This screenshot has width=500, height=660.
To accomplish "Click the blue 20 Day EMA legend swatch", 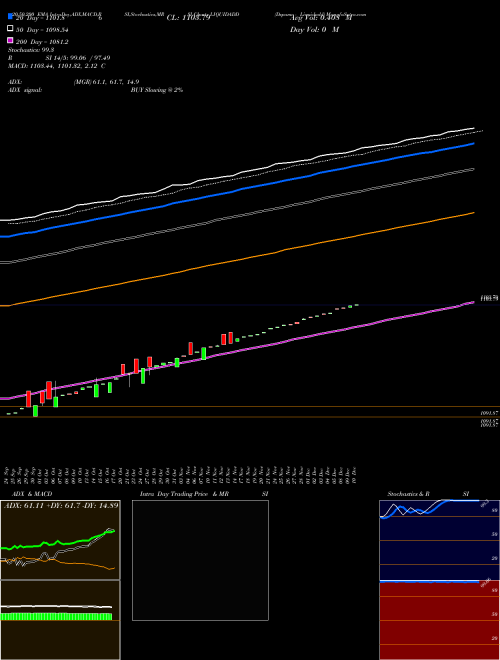I will click(11, 16).
